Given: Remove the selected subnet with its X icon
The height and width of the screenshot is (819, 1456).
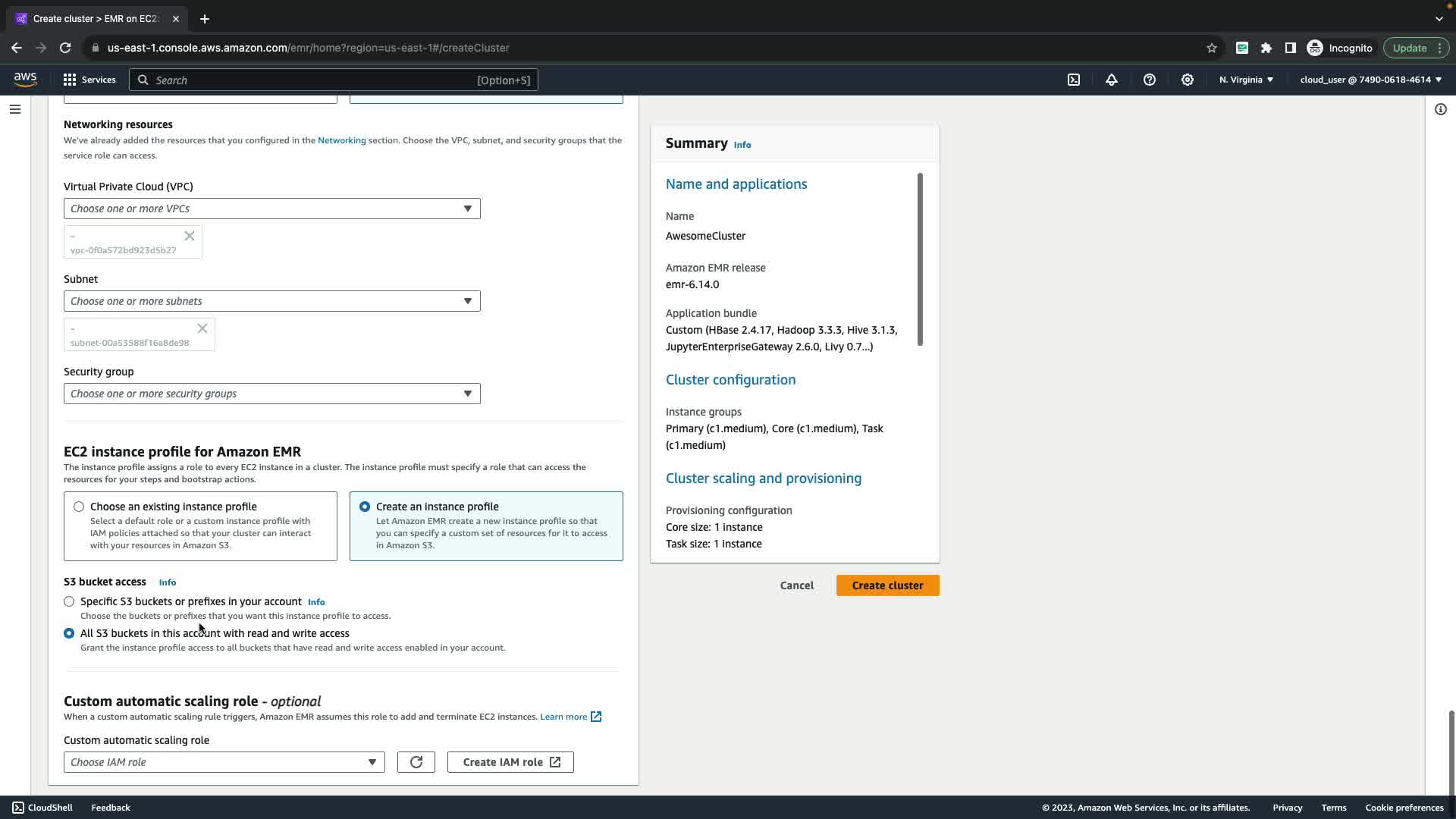Looking at the screenshot, I should pos(202,328).
